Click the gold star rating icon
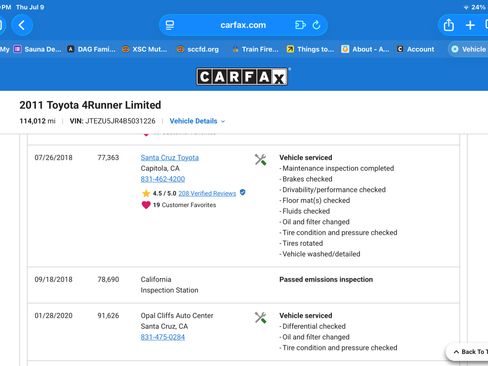The width and height of the screenshot is (488, 366). [146, 193]
